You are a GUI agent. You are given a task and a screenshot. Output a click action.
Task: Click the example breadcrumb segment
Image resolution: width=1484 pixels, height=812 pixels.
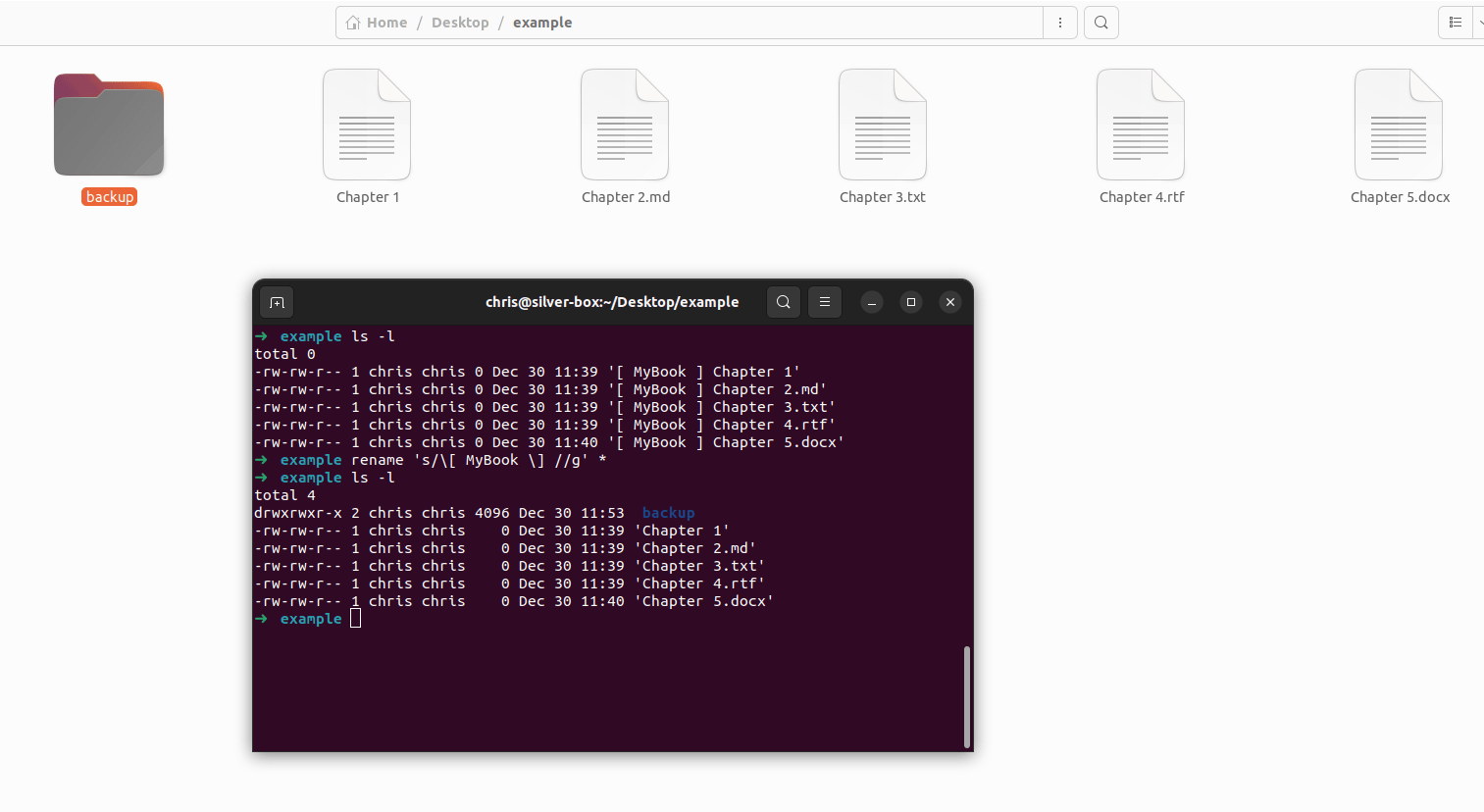click(x=542, y=22)
